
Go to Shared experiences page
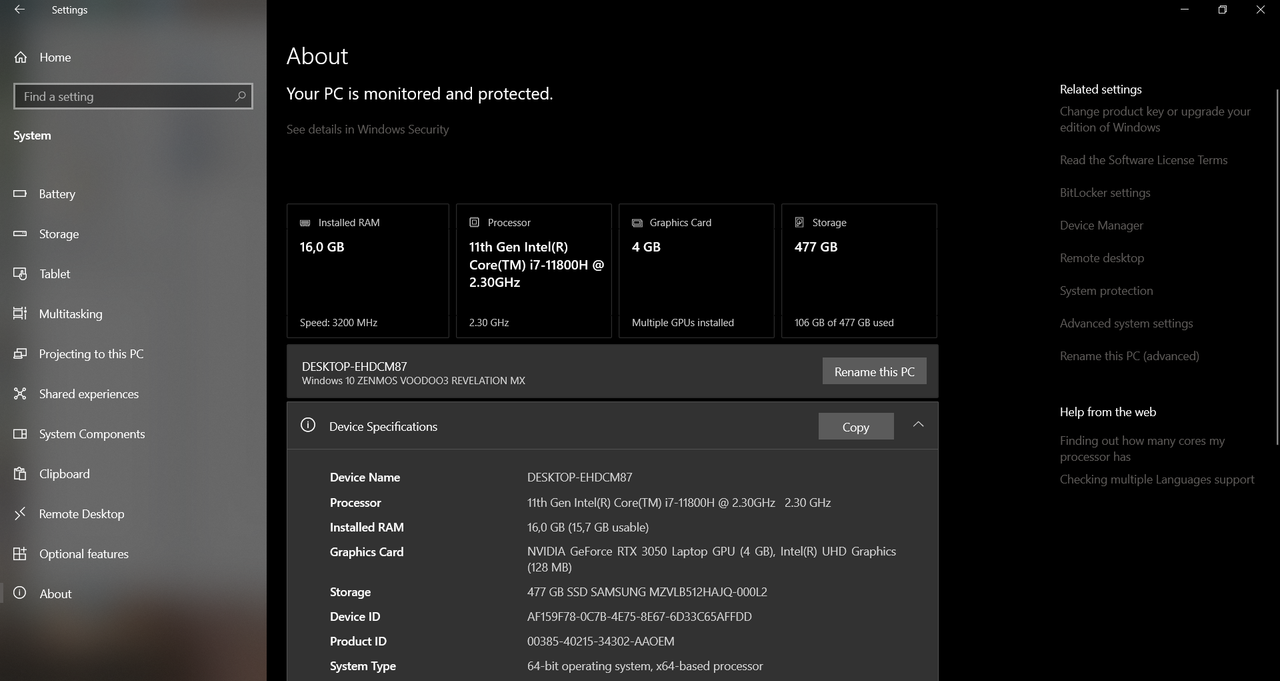coord(88,394)
